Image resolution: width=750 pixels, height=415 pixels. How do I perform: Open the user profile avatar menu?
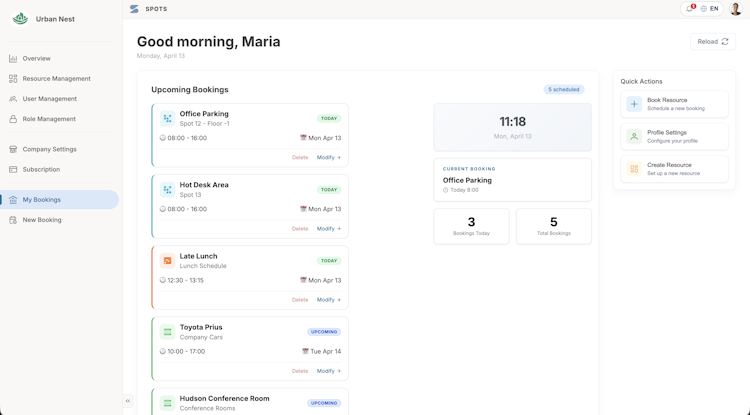coord(735,9)
